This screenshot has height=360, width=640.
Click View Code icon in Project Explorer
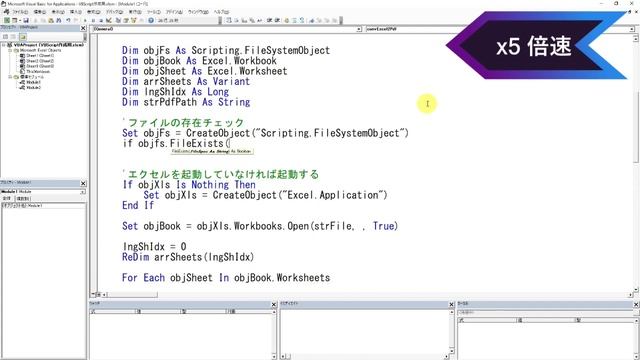pyautogui.click(x=5, y=36)
